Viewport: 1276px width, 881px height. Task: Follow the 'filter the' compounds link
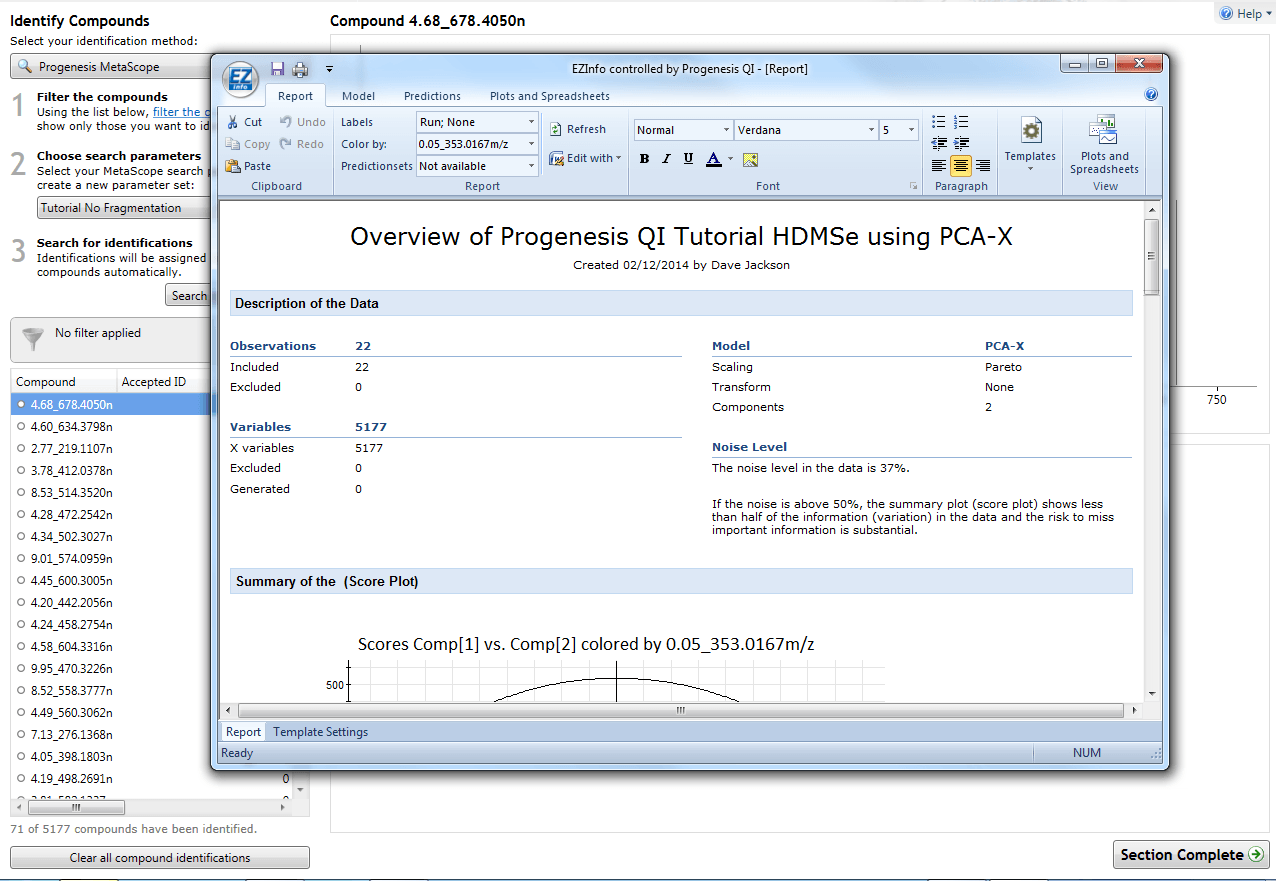coord(181,112)
